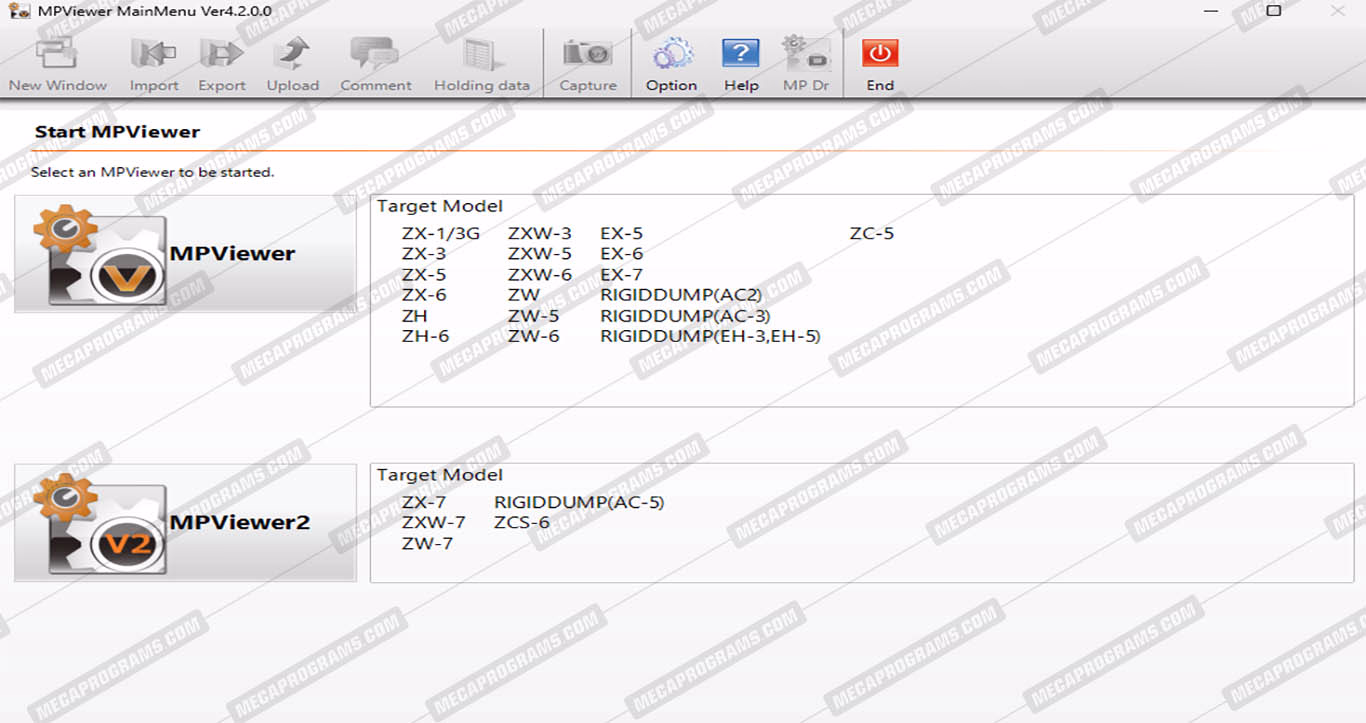Click the Start MPViewer heading
Viewport: 1366px width, 723px height.
117,132
